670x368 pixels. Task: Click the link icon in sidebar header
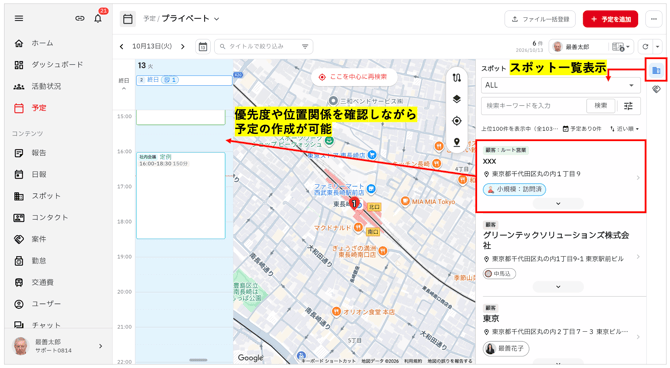tap(80, 18)
